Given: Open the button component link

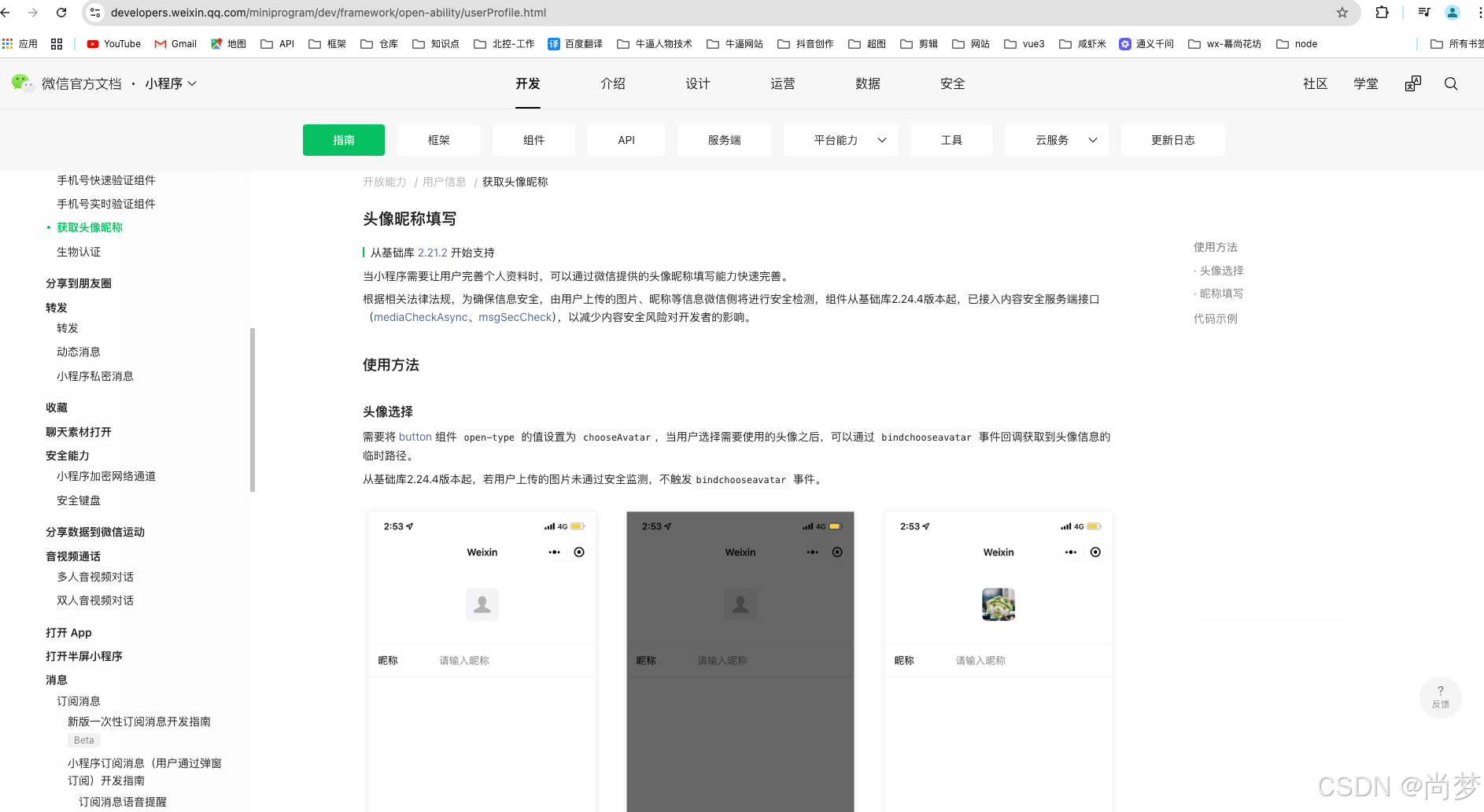Looking at the screenshot, I should click(x=415, y=437).
